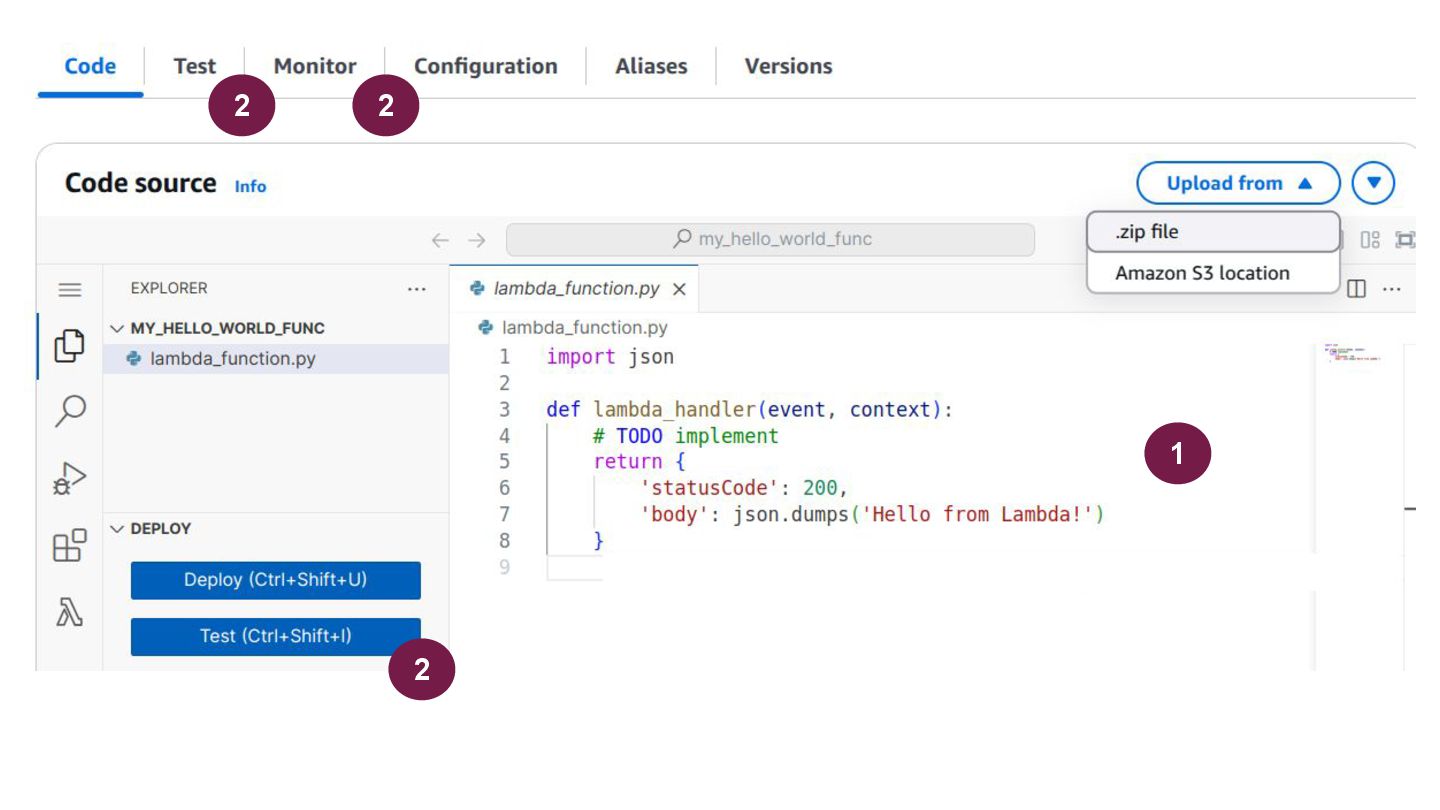The width and height of the screenshot is (1440, 810).
Task: Open the Lambda icon in the activity bar
Action: click(69, 612)
